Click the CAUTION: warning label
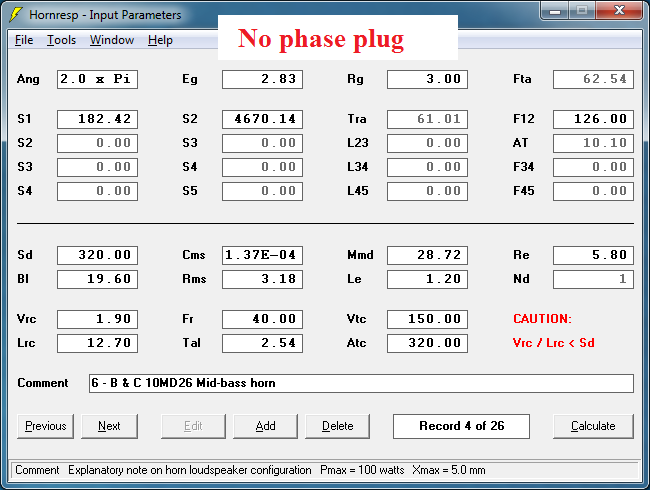Image resolution: width=651 pixels, height=492 pixels. 542,319
